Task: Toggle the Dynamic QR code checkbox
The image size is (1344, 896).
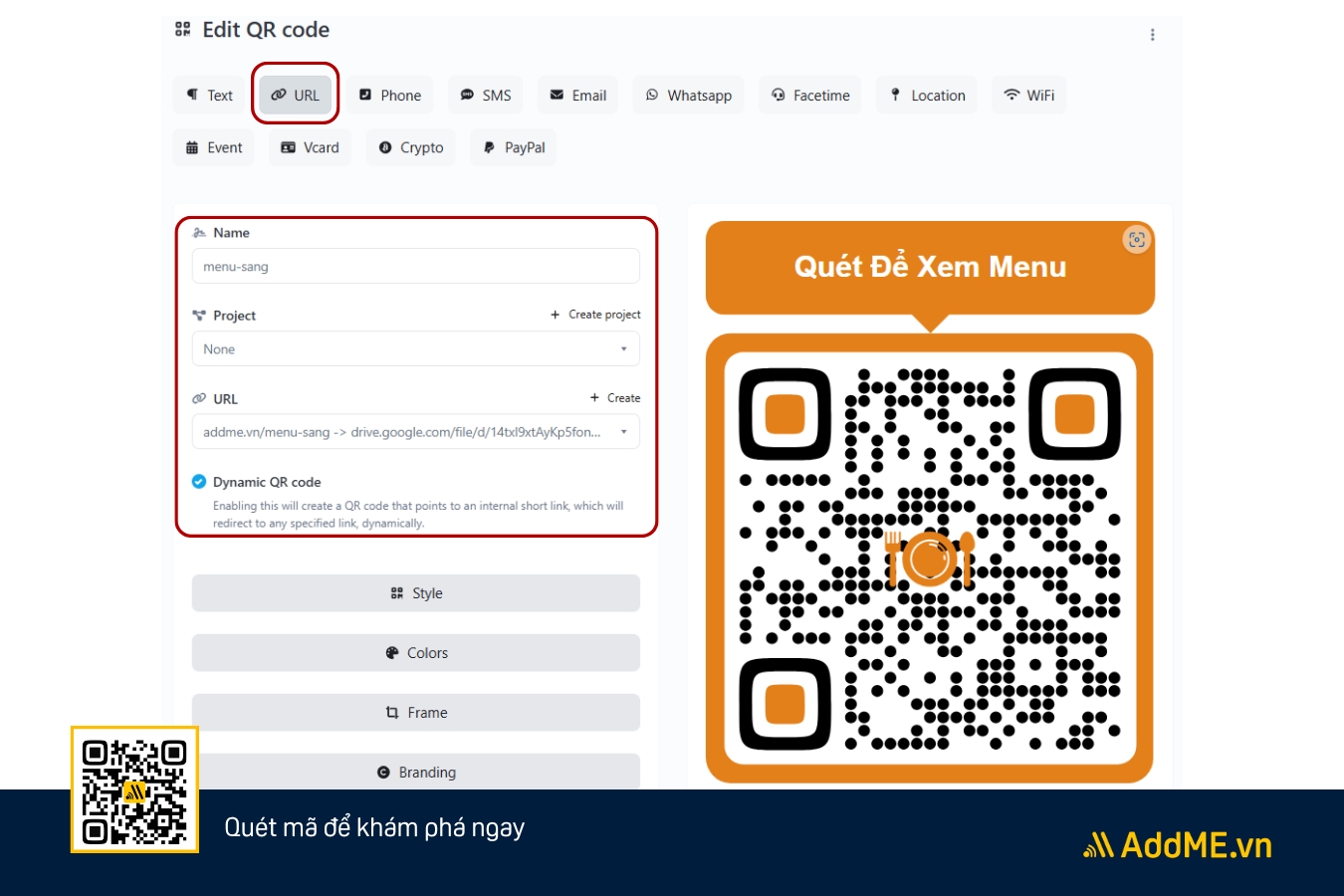Action: coord(199,482)
